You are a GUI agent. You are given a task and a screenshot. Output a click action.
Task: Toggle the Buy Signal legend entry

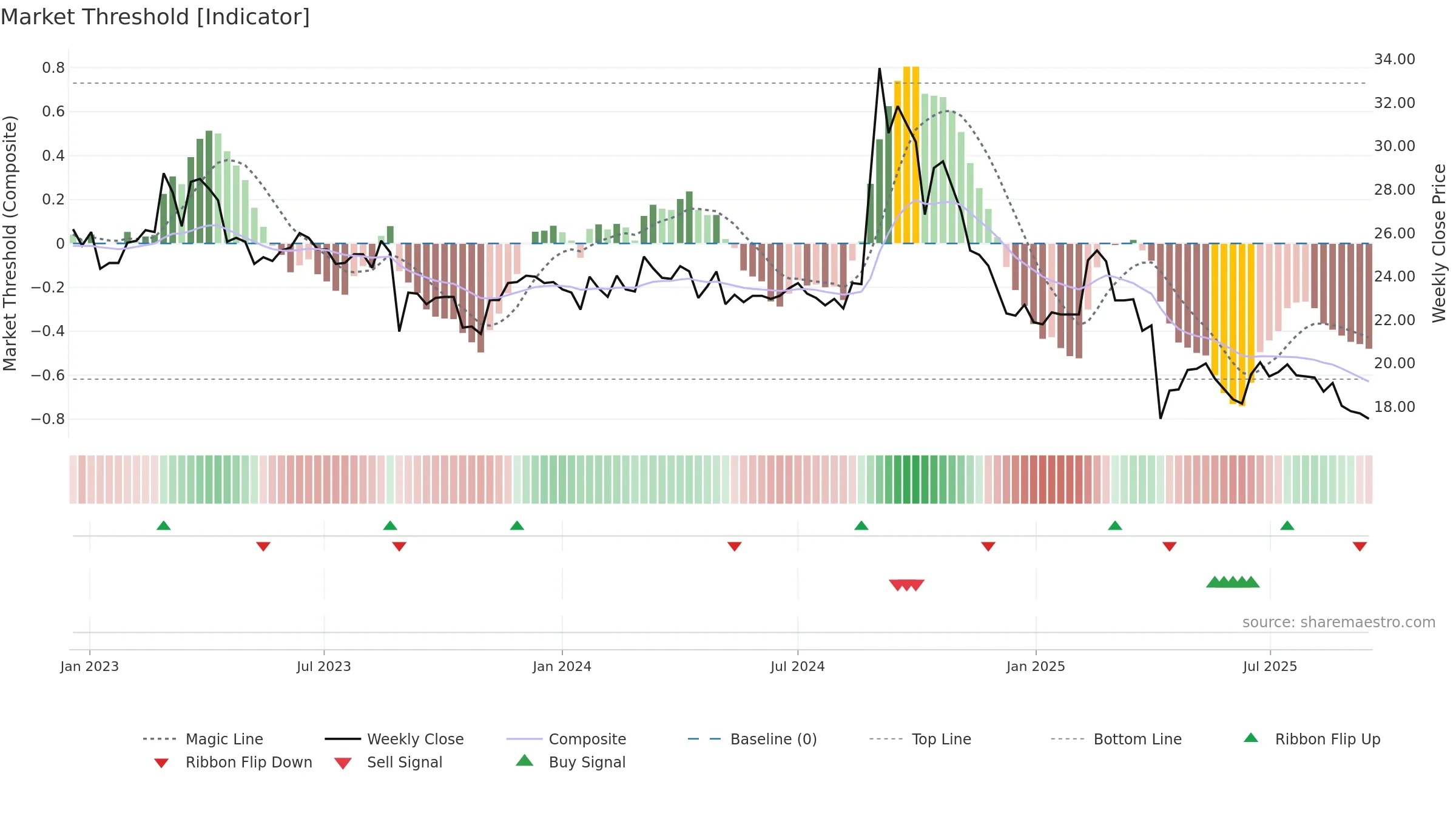coord(570,762)
